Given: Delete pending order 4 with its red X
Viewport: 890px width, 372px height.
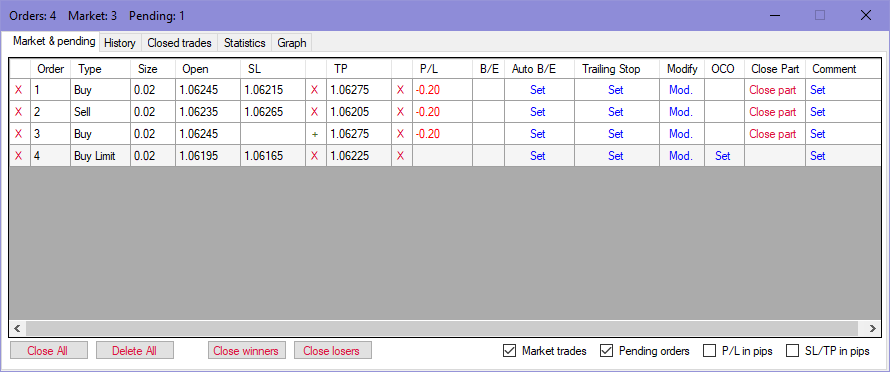Looking at the screenshot, I should (x=19, y=156).
